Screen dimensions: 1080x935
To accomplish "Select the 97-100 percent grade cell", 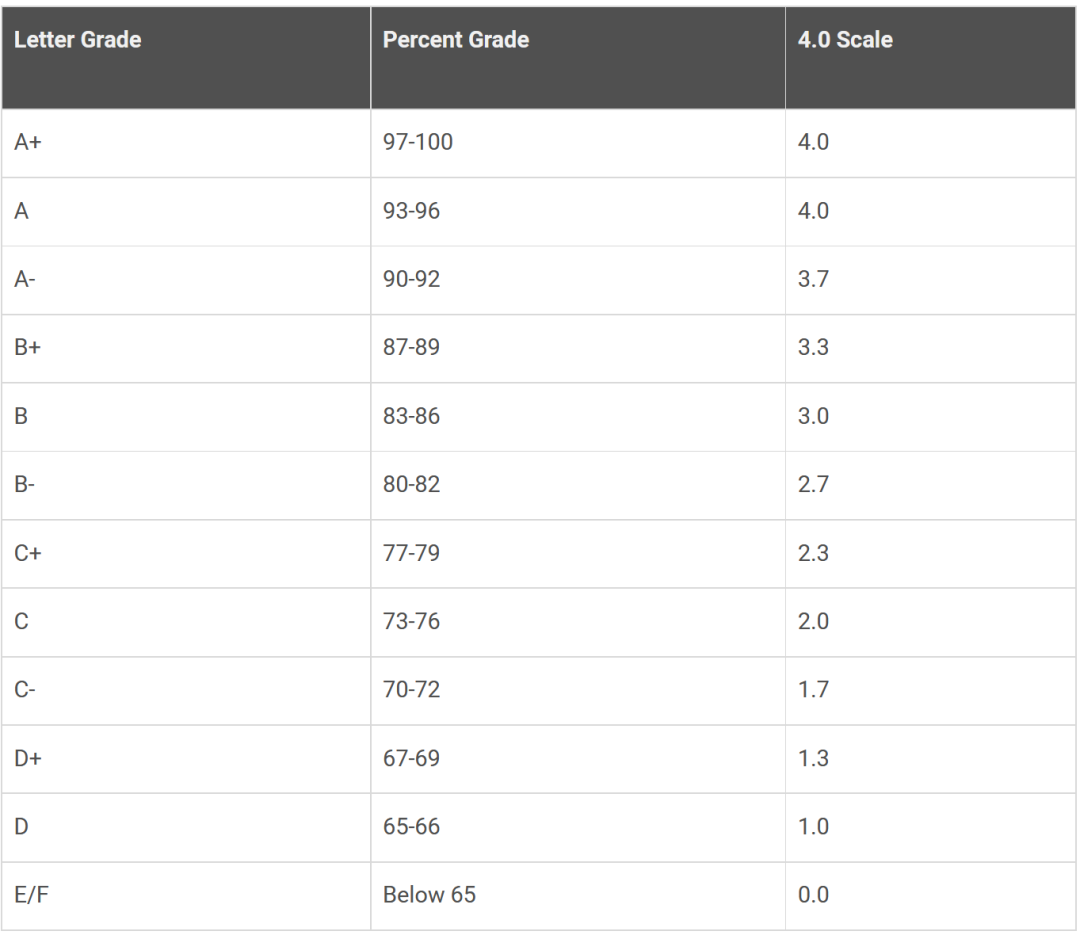I will pos(578,143).
